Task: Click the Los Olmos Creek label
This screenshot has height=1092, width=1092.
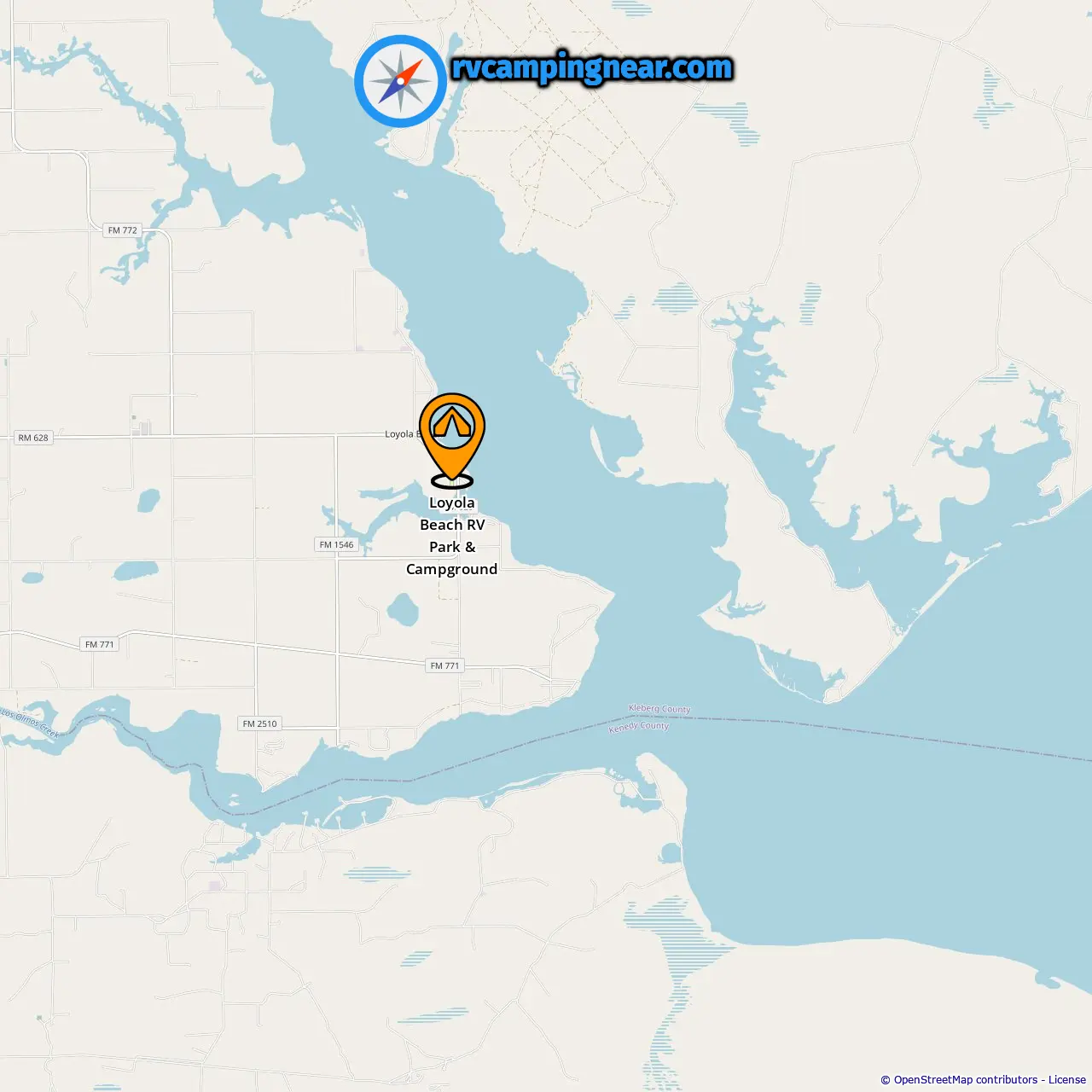Action: [x=30, y=723]
